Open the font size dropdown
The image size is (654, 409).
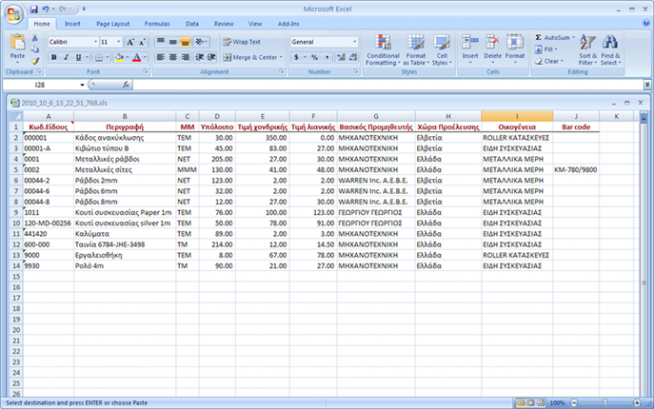(x=118, y=42)
